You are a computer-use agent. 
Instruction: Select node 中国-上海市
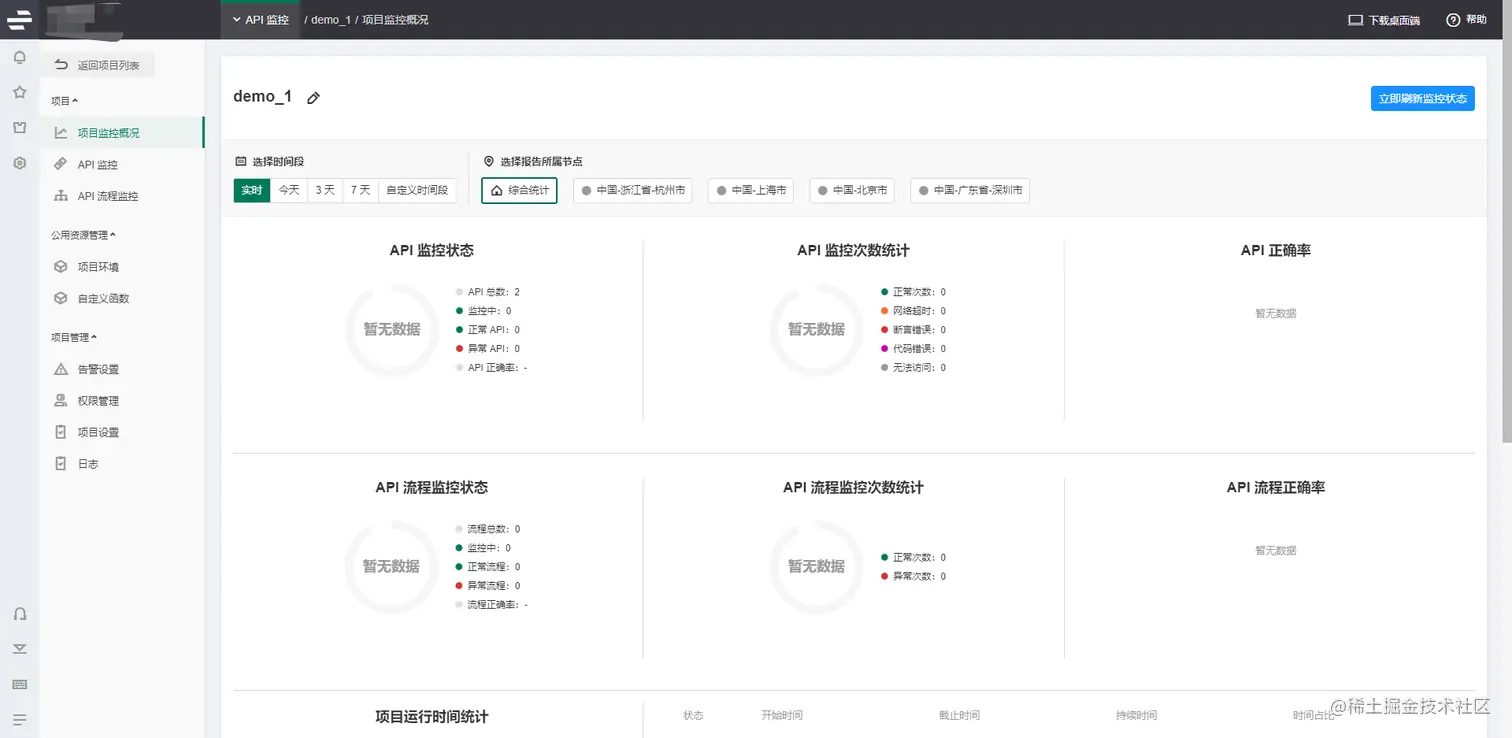click(x=751, y=190)
